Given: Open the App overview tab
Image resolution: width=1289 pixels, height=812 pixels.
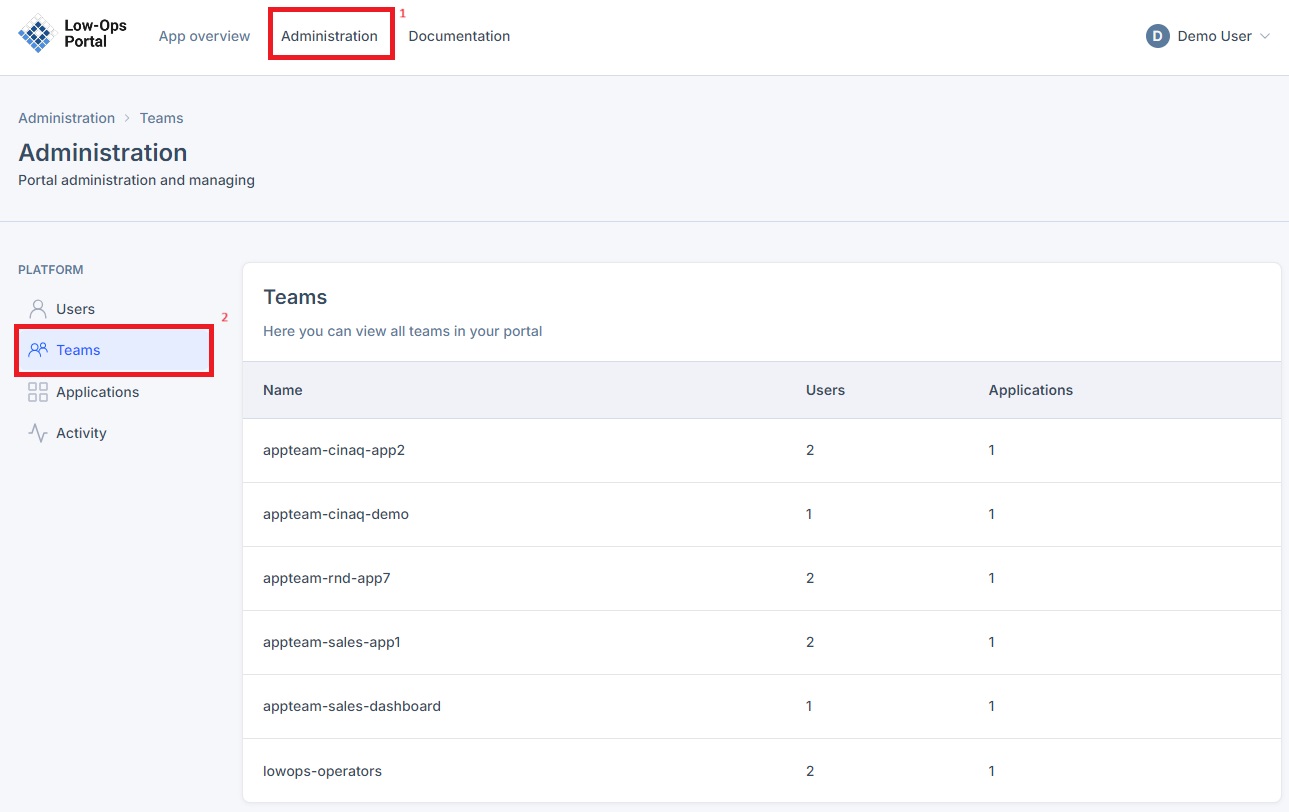Looking at the screenshot, I should pyautogui.click(x=204, y=36).
